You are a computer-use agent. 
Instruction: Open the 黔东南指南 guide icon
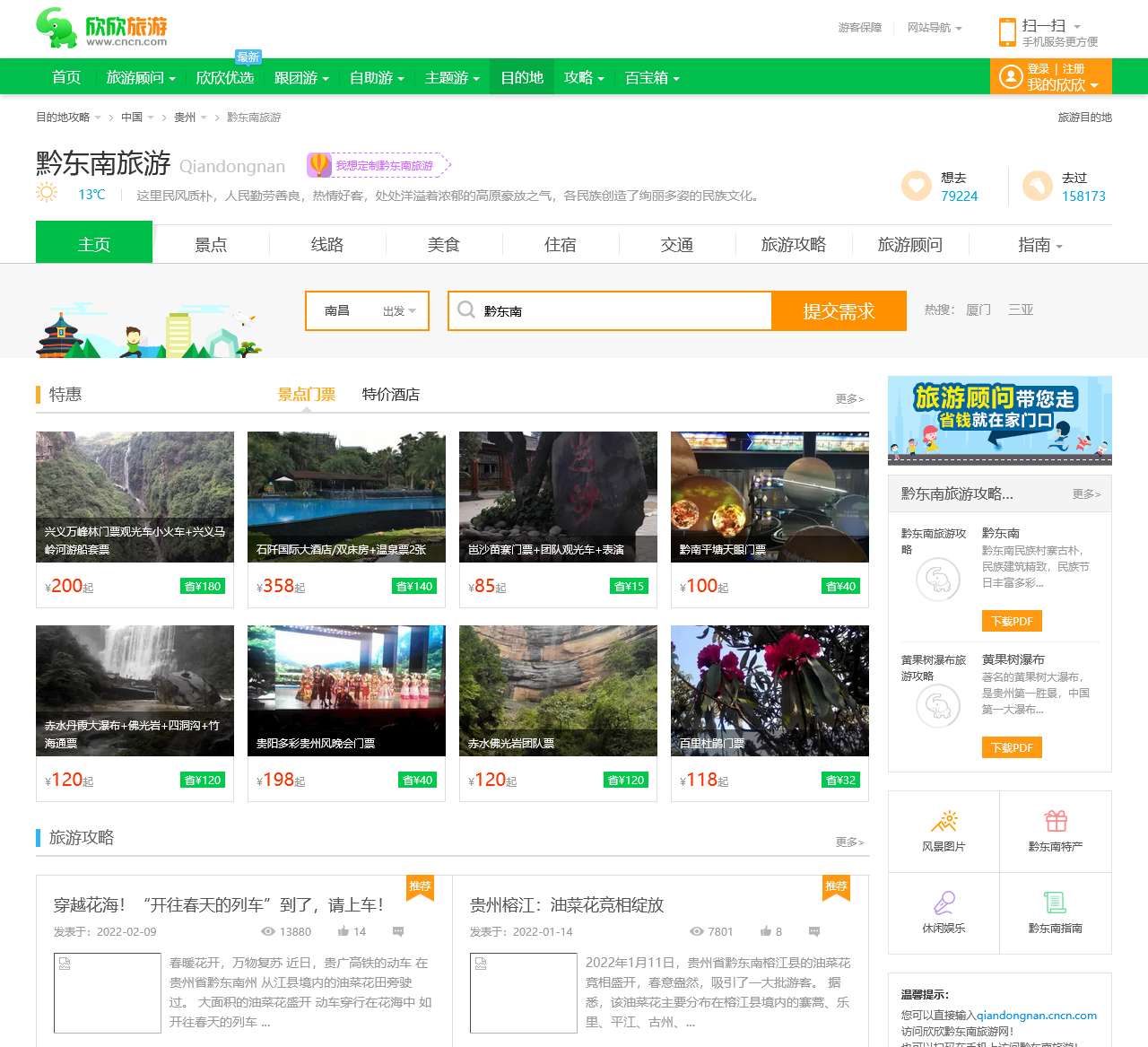[x=1056, y=902]
